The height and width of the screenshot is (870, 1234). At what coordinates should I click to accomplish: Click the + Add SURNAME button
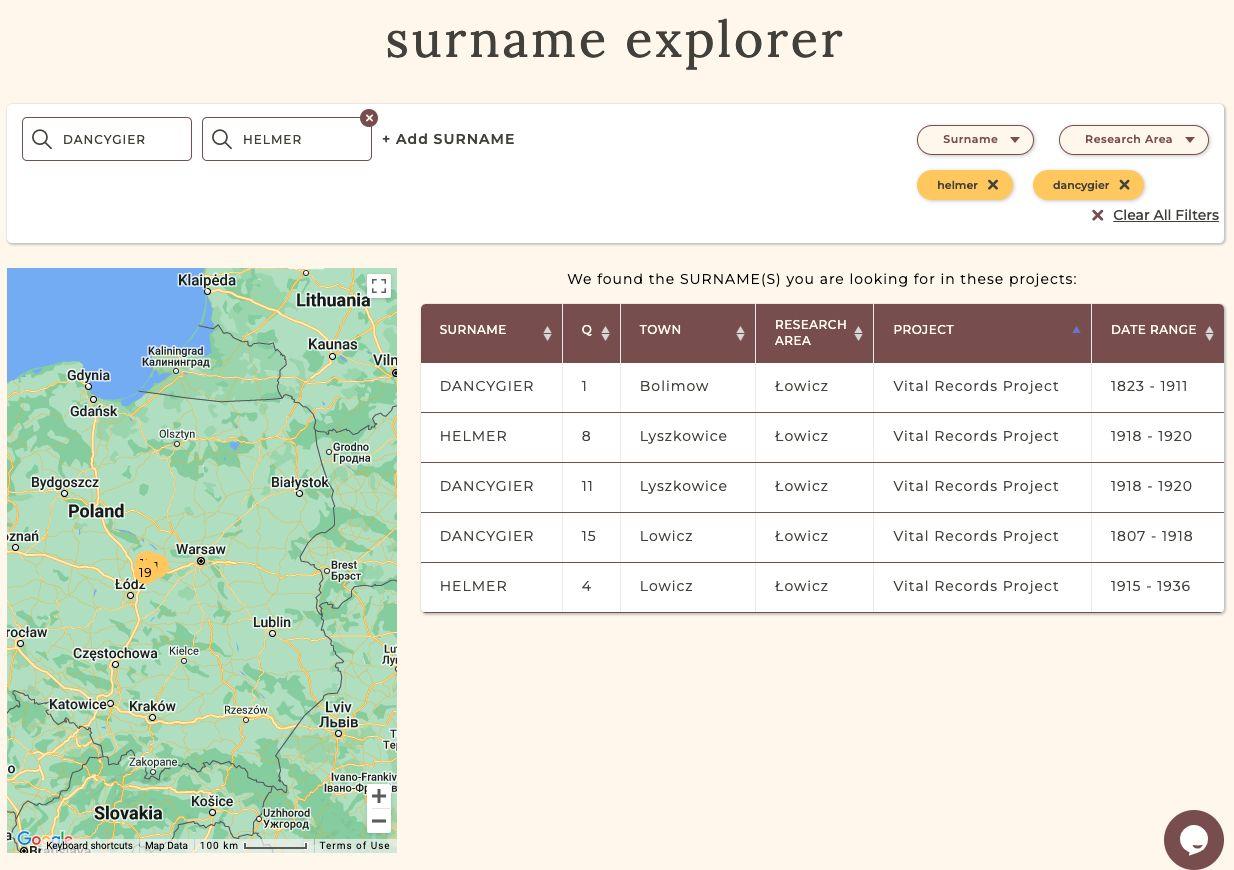[x=448, y=140]
